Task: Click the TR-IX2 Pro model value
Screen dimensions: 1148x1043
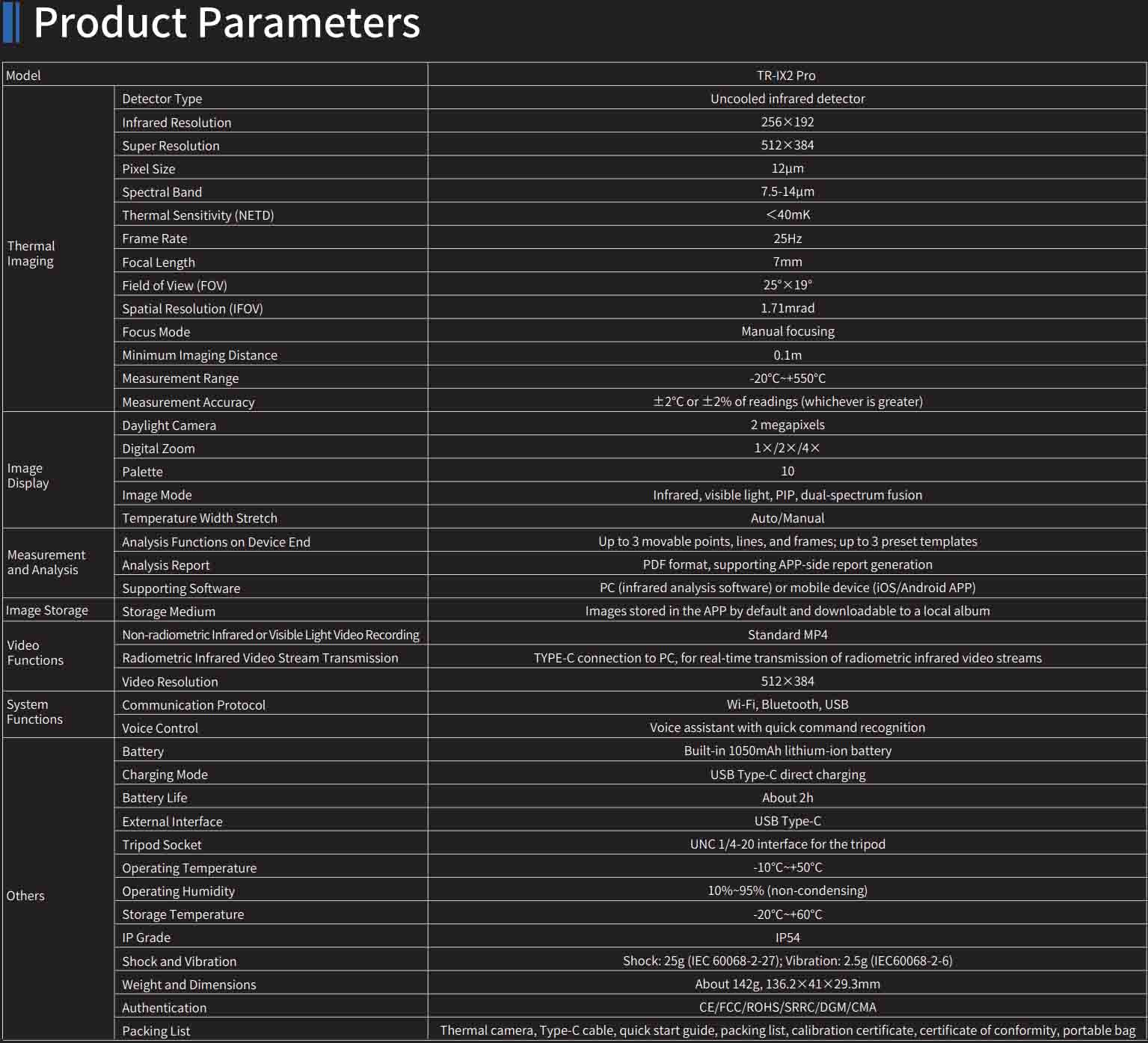Action: (786, 76)
